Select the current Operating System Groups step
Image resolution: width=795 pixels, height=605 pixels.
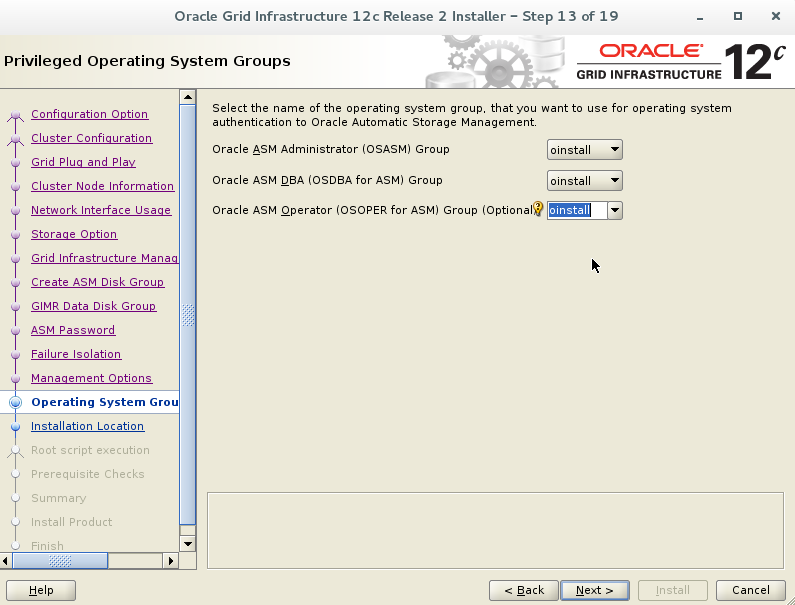click(104, 402)
